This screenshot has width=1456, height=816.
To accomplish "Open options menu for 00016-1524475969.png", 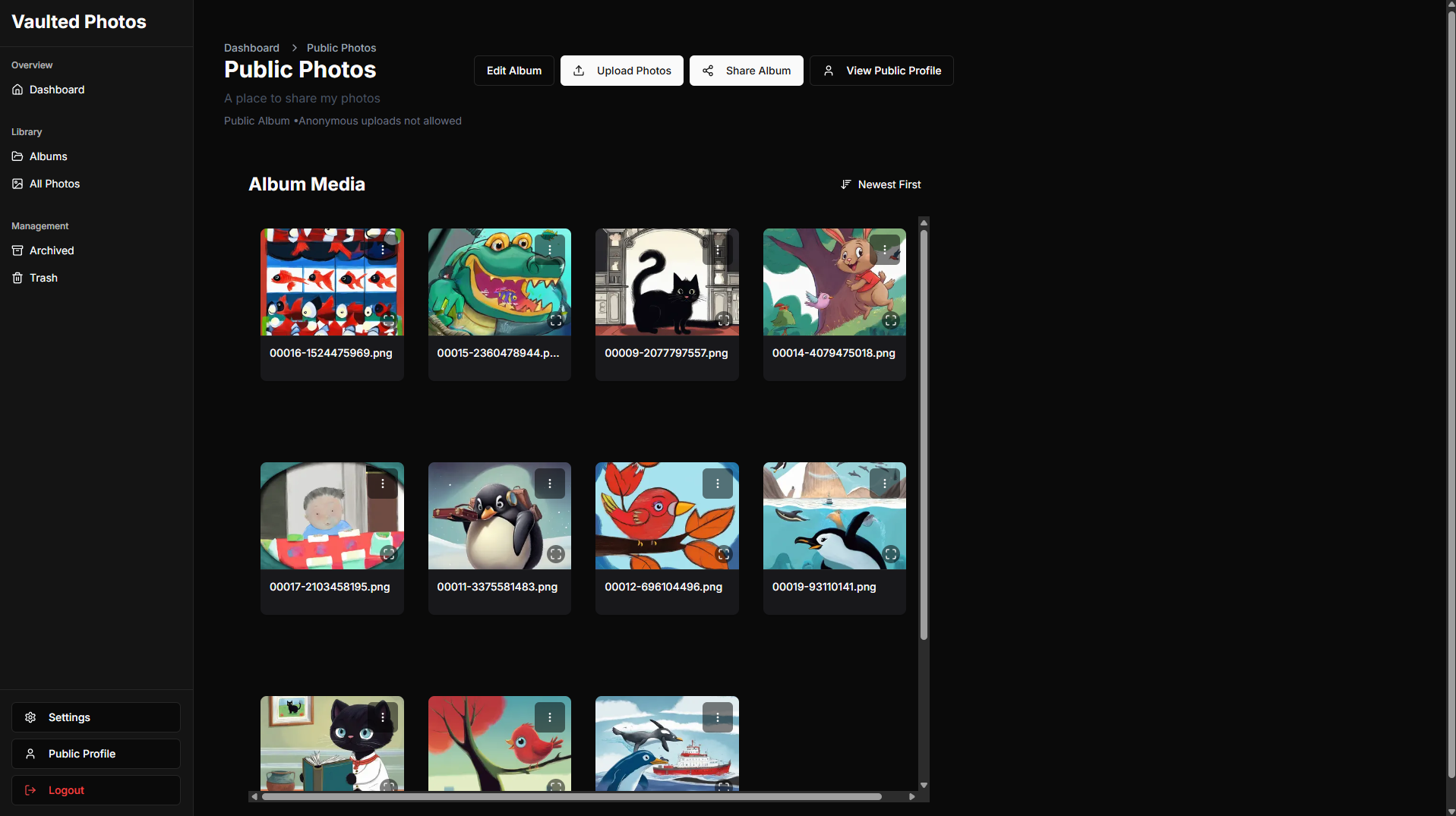I will (x=382, y=250).
